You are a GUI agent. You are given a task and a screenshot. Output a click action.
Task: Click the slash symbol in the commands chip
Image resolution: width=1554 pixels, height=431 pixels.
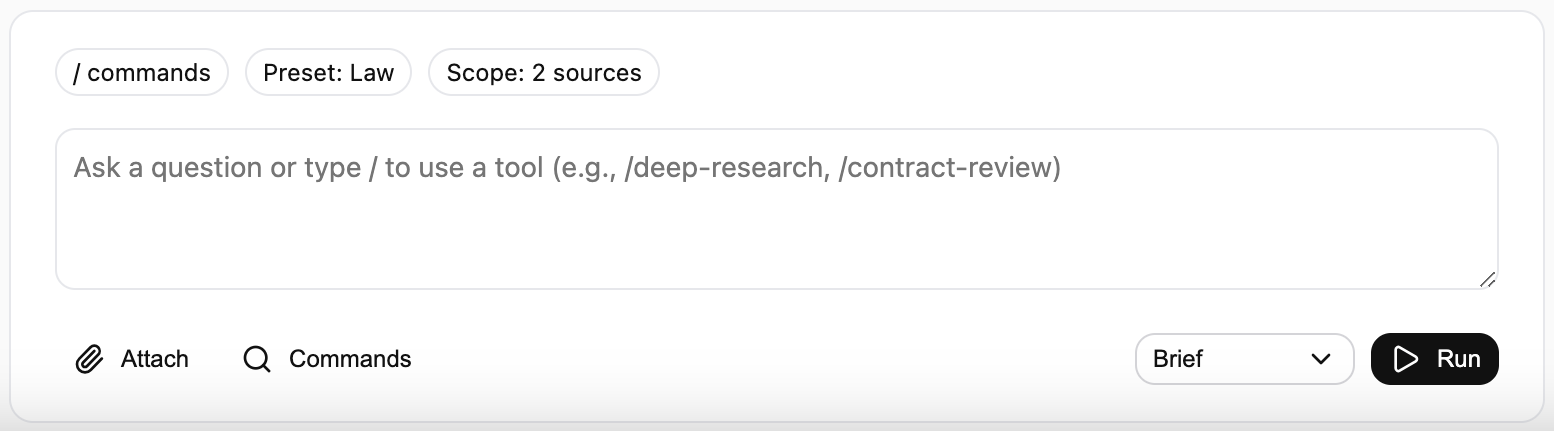77,73
